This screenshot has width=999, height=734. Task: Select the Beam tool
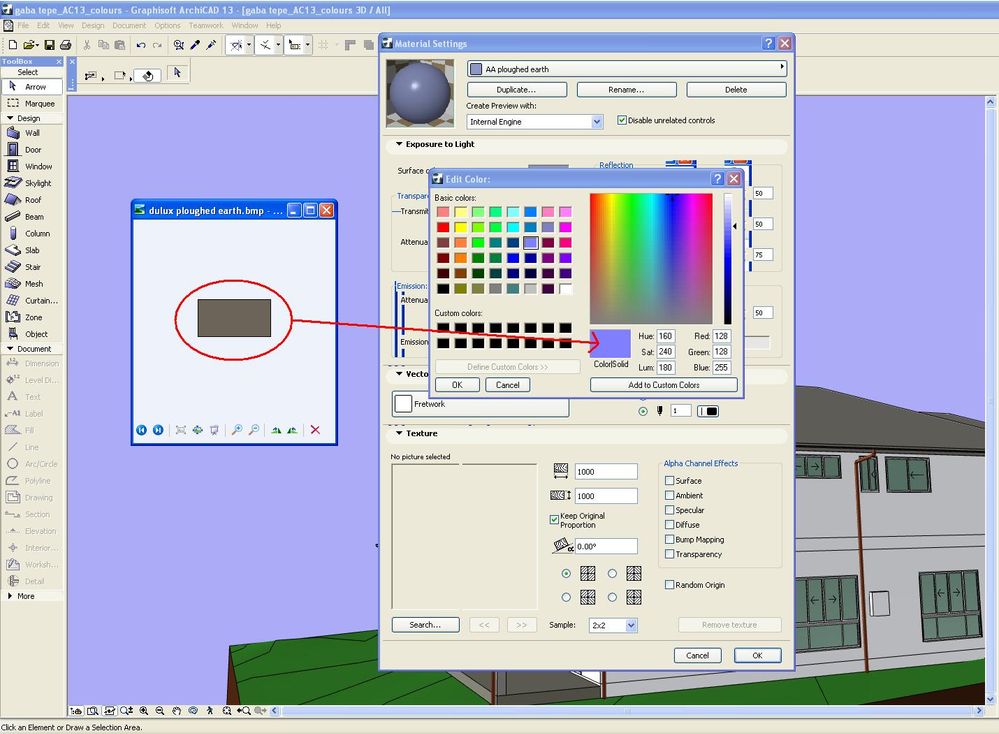(32, 217)
